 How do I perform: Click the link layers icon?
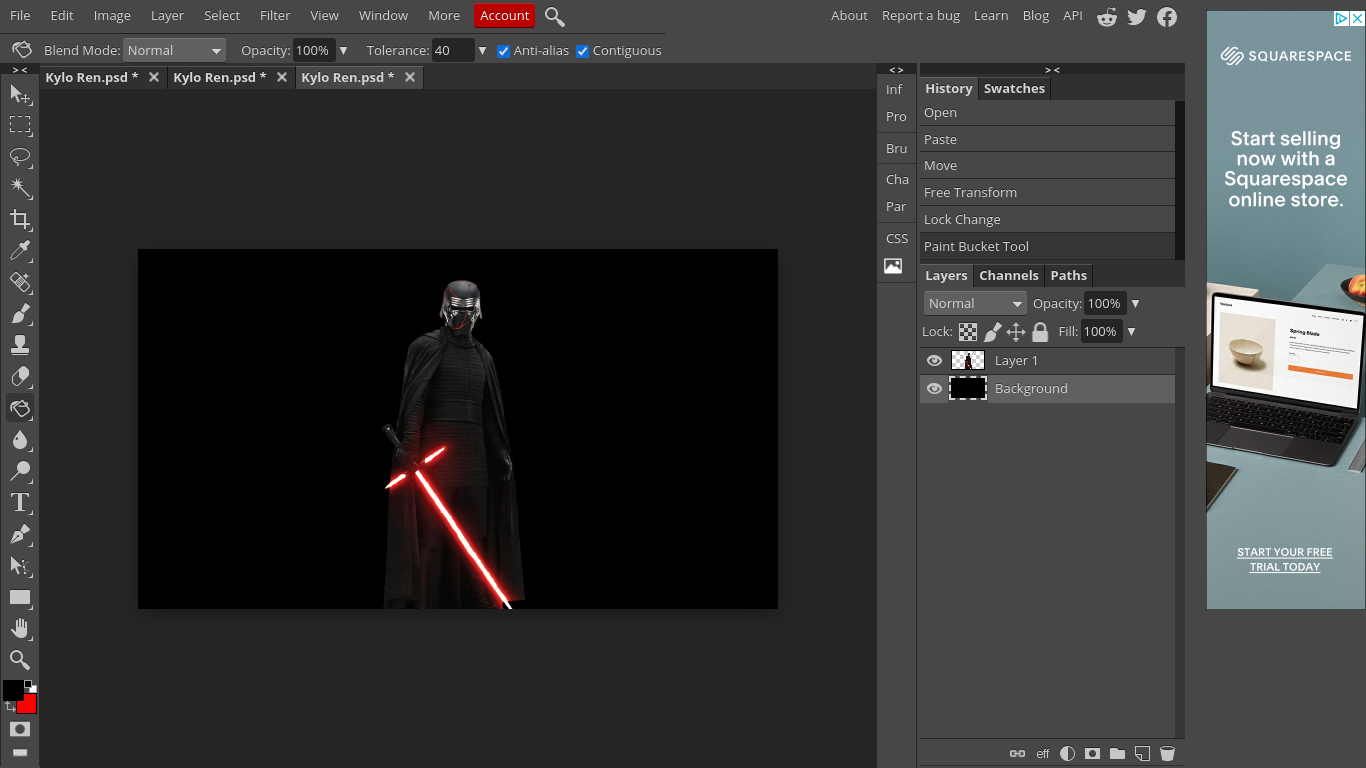click(x=1017, y=754)
